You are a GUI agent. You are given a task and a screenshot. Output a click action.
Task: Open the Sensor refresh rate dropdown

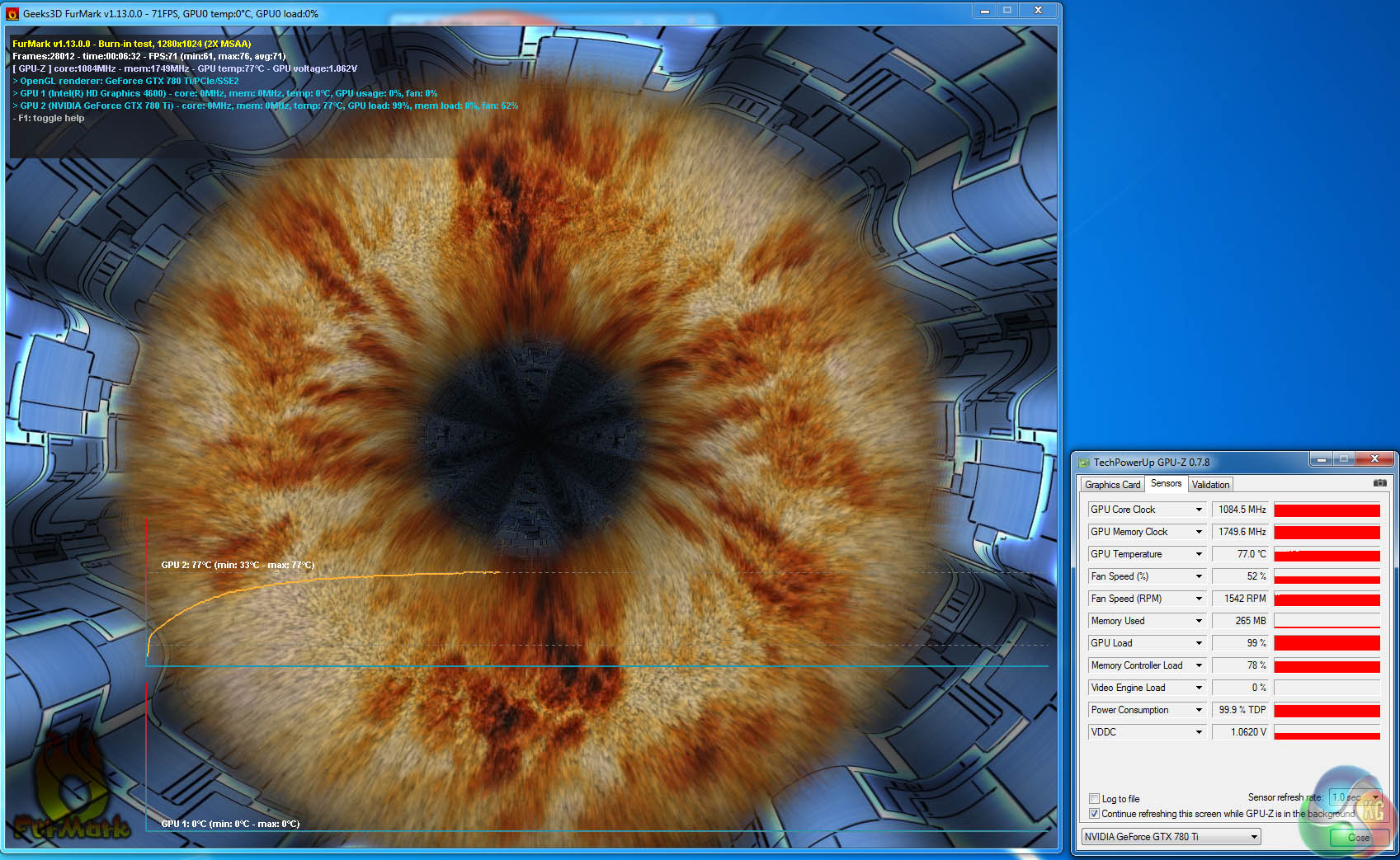[1375, 797]
